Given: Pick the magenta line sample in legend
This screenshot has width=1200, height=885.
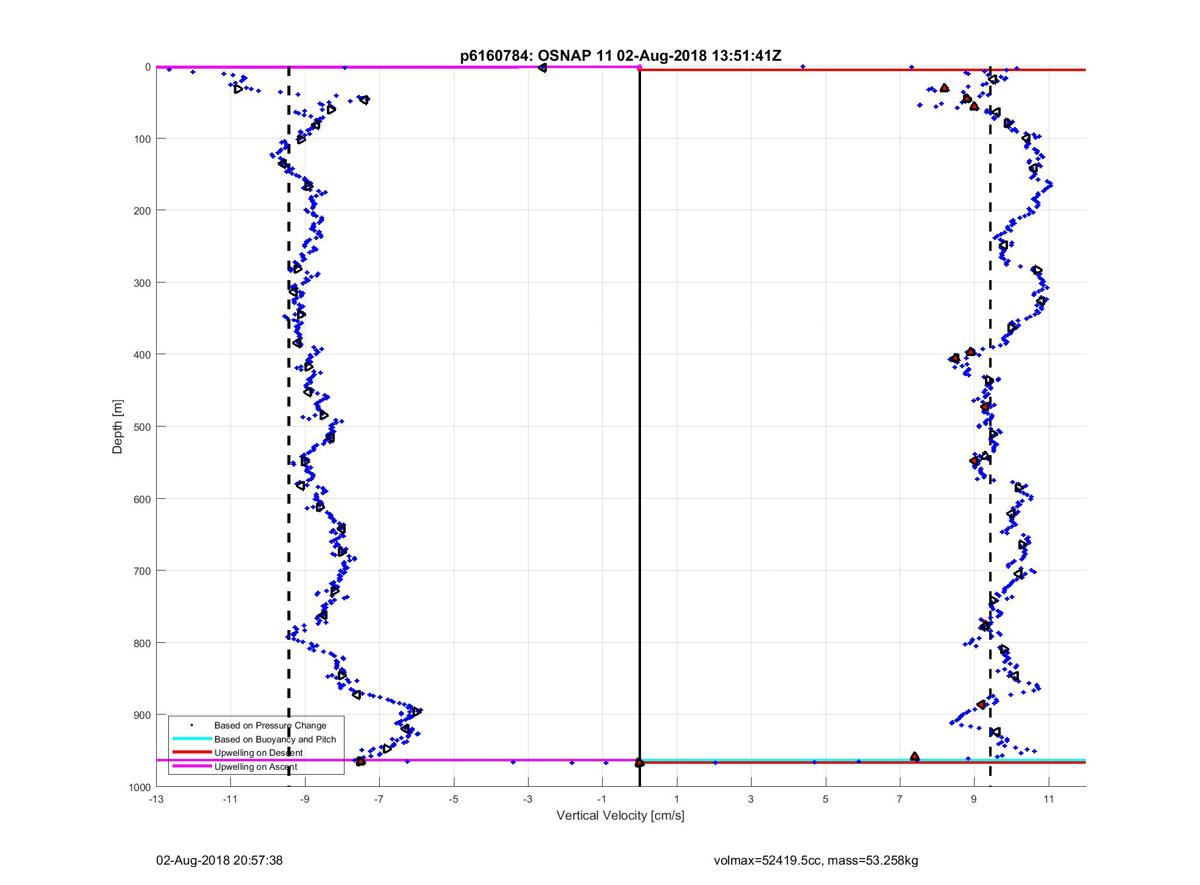Looking at the screenshot, I should (191, 766).
